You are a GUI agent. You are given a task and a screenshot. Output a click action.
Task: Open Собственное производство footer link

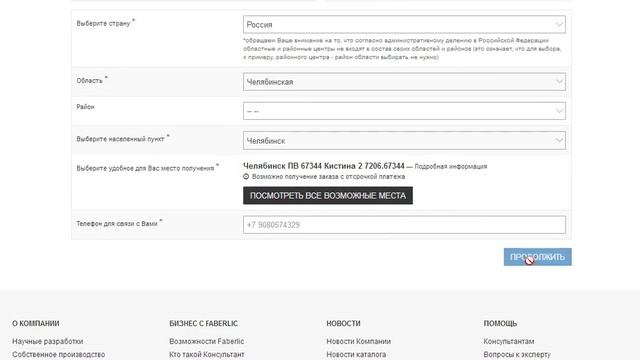point(59,354)
